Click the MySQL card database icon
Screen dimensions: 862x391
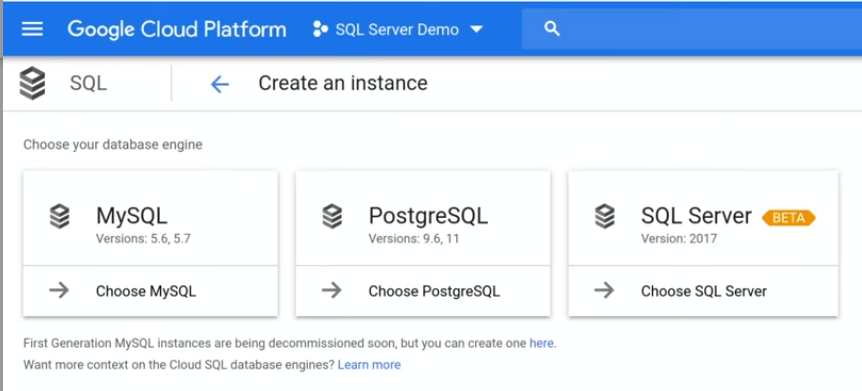point(59,217)
